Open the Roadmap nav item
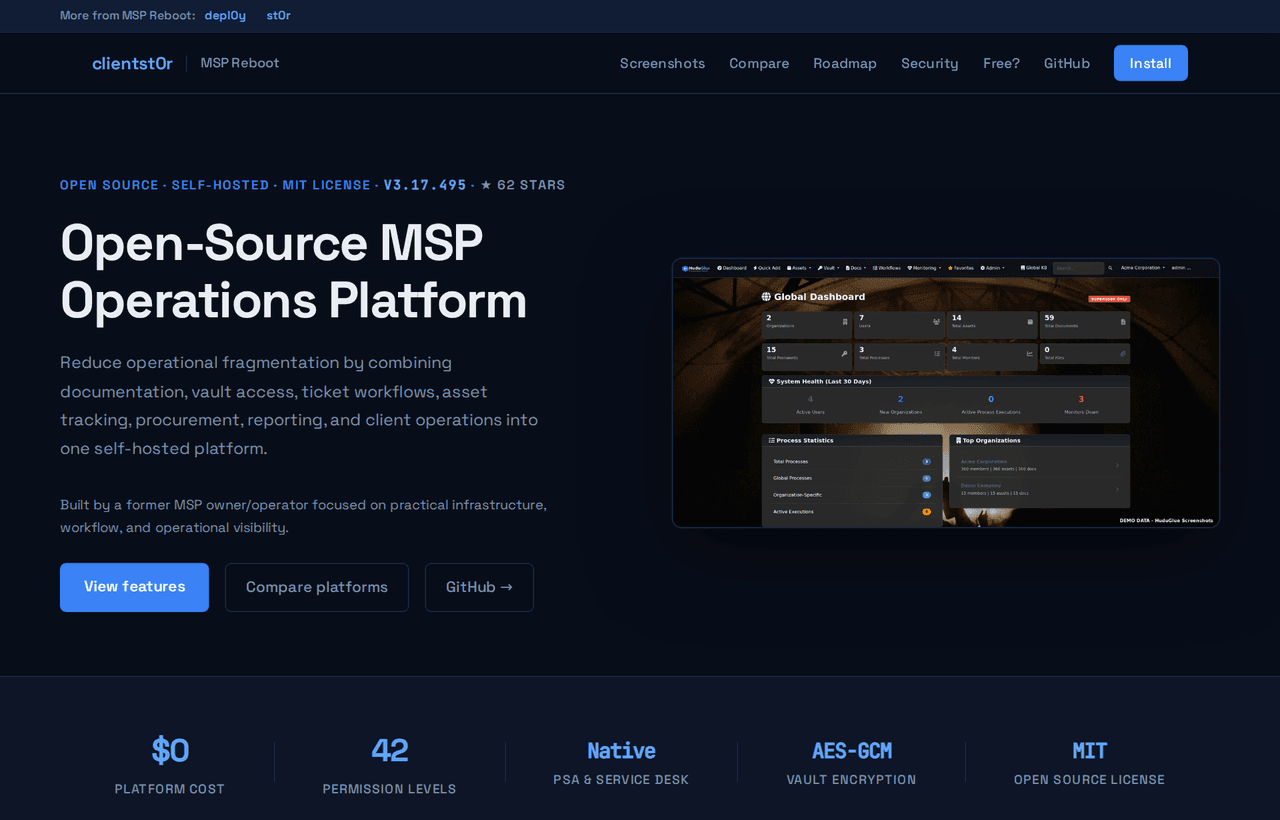 point(845,63)
